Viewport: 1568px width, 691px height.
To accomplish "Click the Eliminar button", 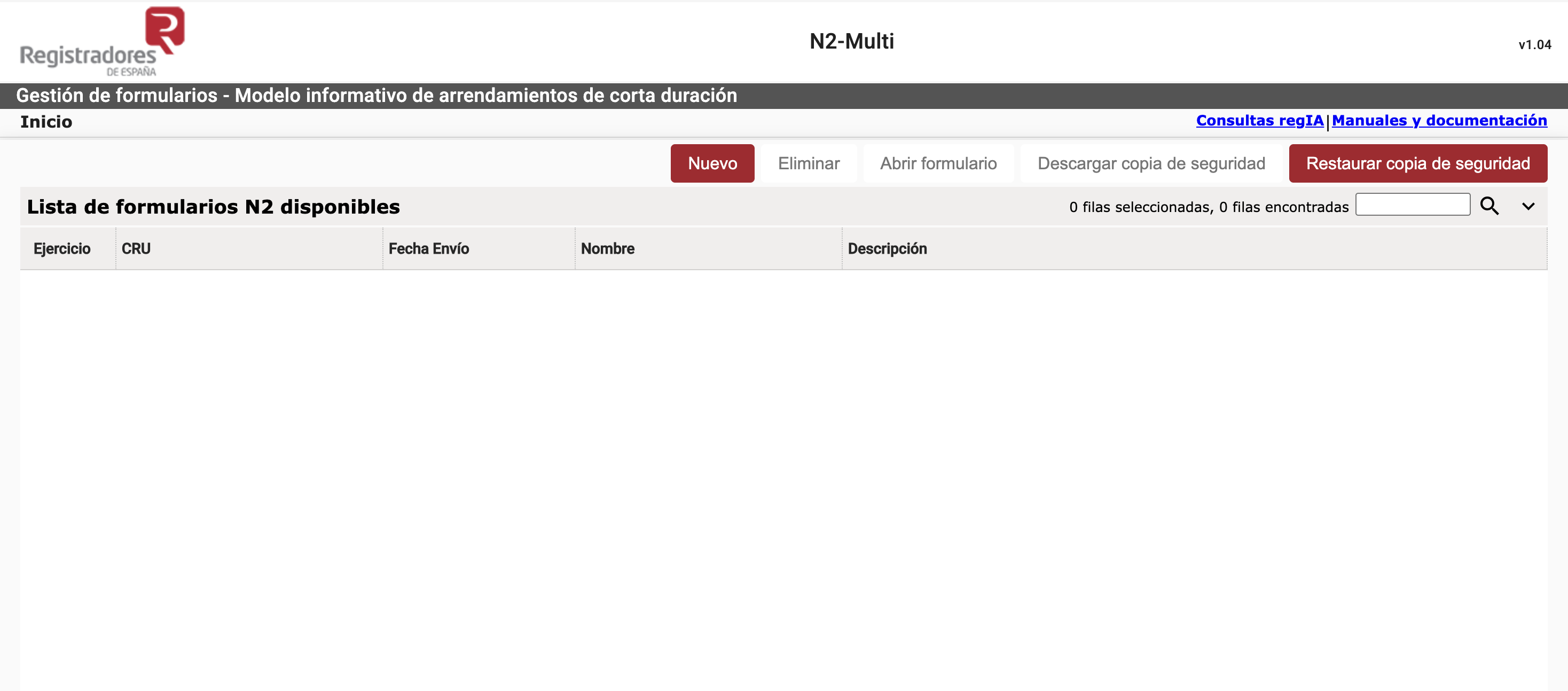I will tap(809, 163).
